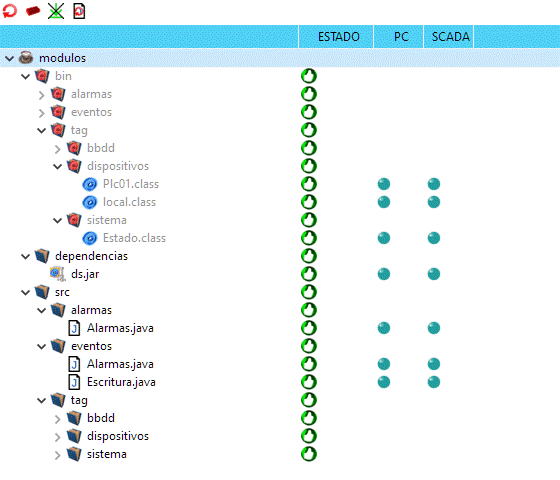560x480 pixels.
Task: Click the red eraser toolbar icon
Action: pyautogui.click(x=33, y=11)
